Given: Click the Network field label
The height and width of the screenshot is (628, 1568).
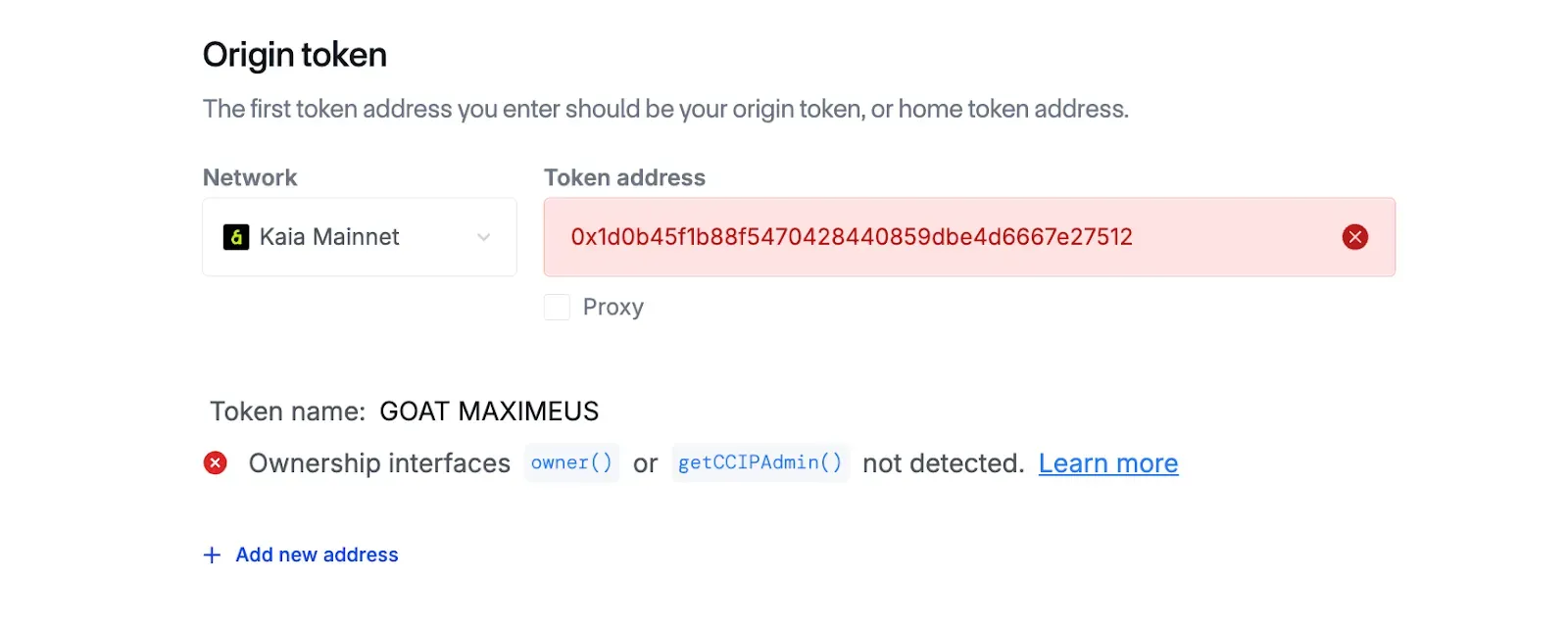Looking at the screenshot, I should 249,177.
